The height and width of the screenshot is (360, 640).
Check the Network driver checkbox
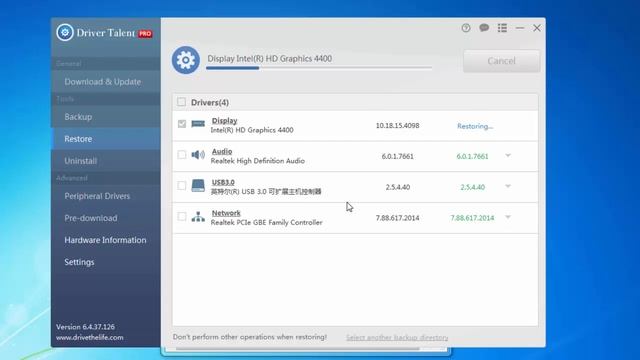click(182, 217)
